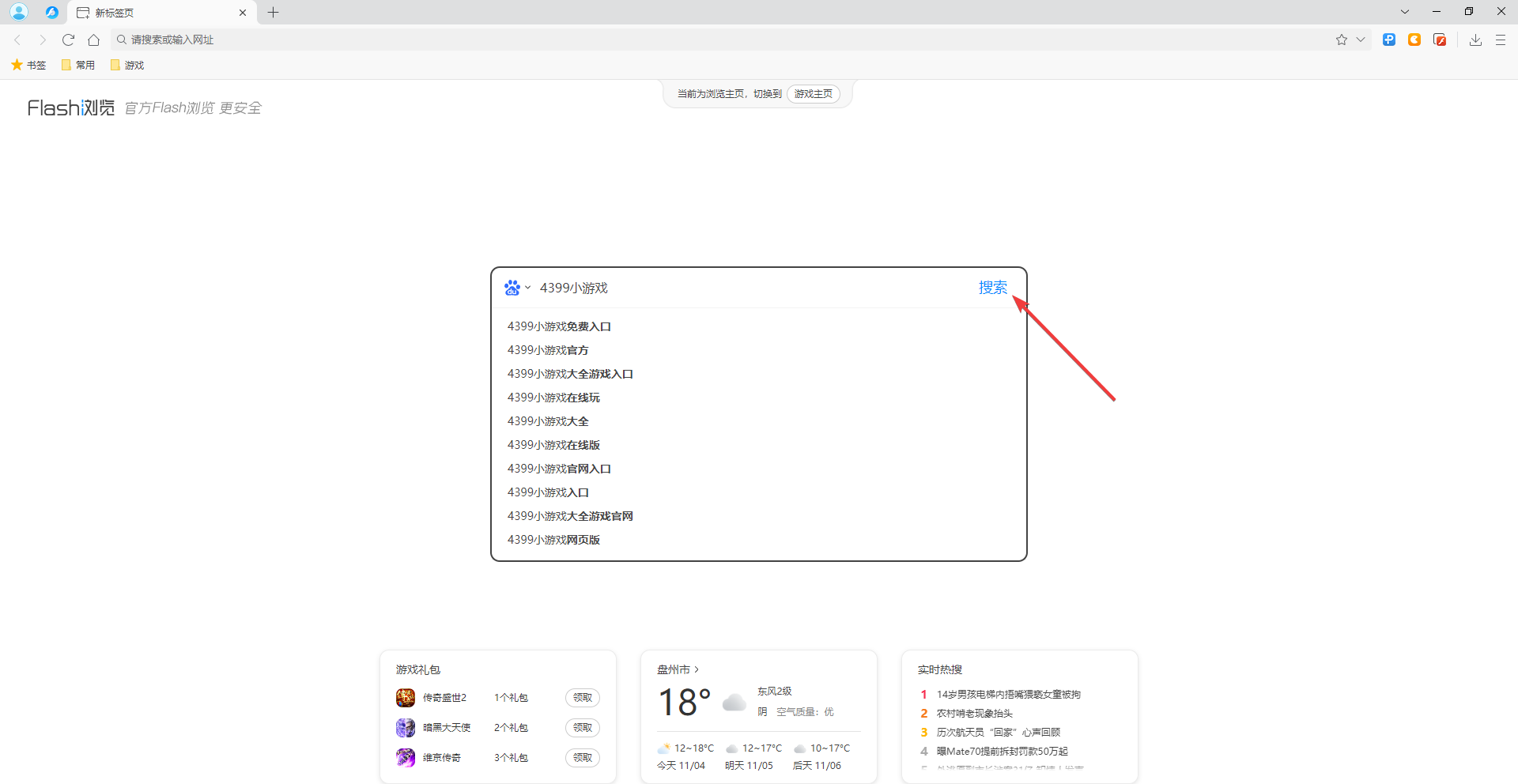Select suggestion 4399小游戏在线版
This screenshot has width=1518, height=784.
tap(553, 445)
